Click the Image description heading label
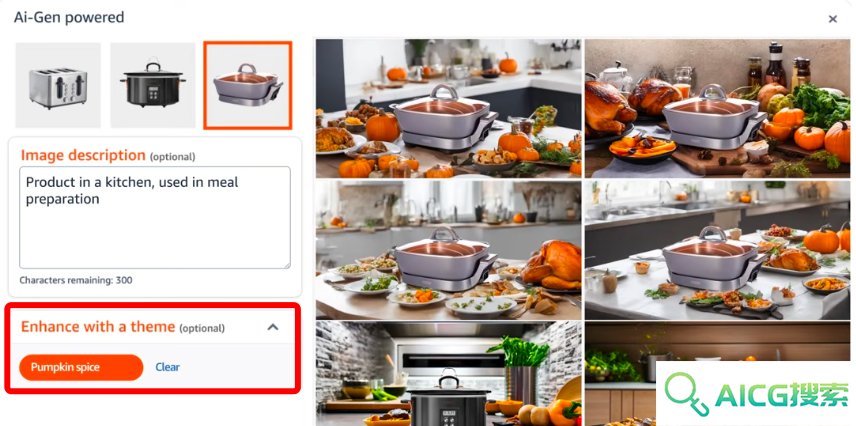The width and height of the screenshot is (856, 426). click(83, 155)
